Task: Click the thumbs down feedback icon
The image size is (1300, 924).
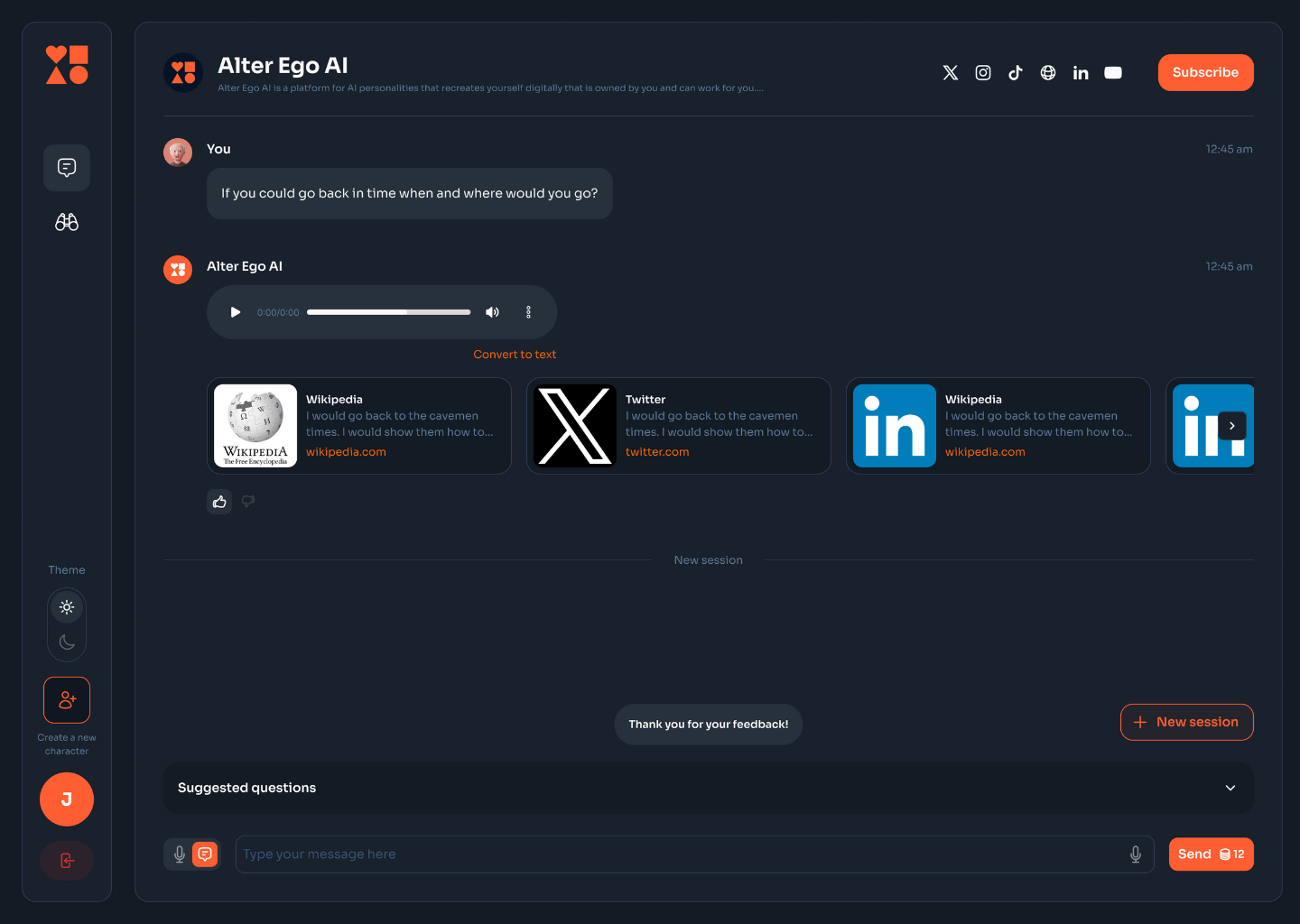Action: click(248, 502)
